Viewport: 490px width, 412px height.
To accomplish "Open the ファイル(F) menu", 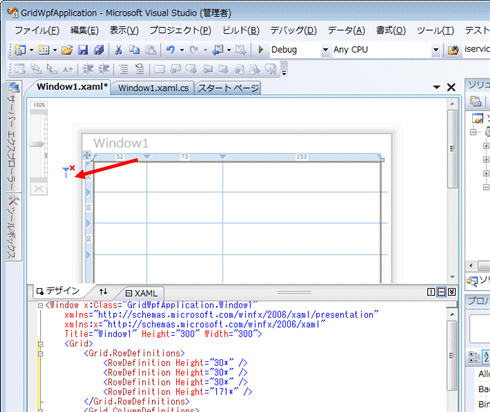I will pos(37,31).
